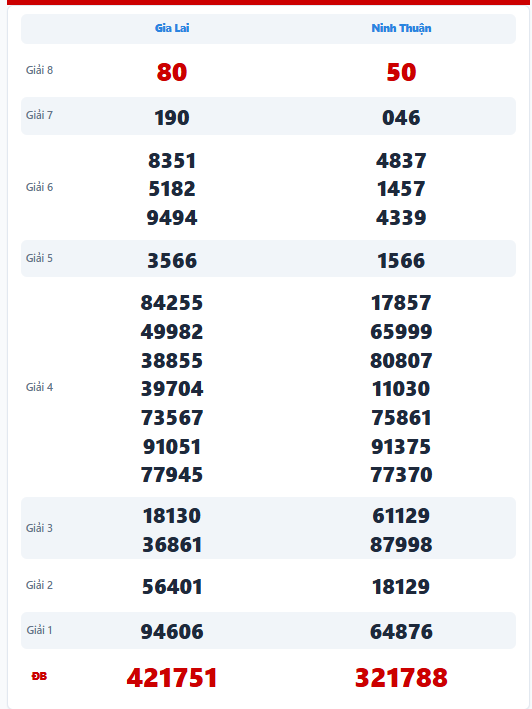Viewport: 532px width, 709px height.
Task: Click Ninh Thuận Giải 3 number 61129
Action: click(x=401, y=515)
